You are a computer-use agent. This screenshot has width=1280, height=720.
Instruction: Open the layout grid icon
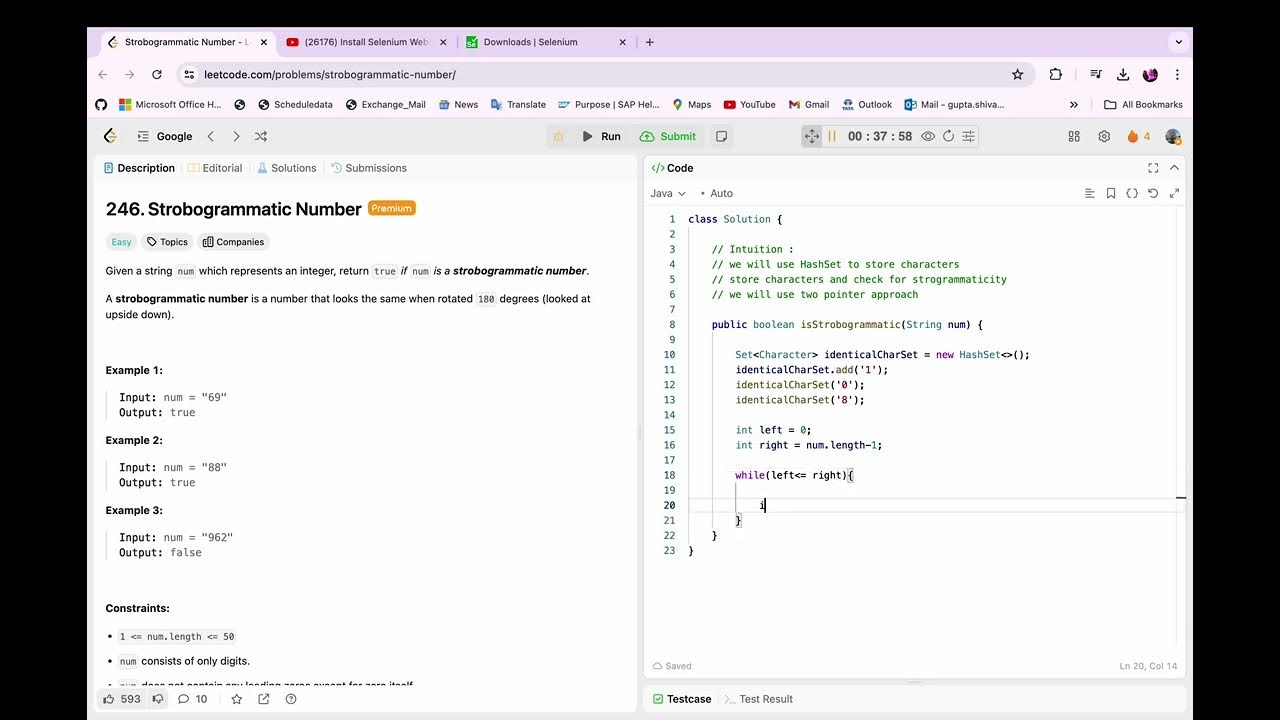tap(1074, 137)
